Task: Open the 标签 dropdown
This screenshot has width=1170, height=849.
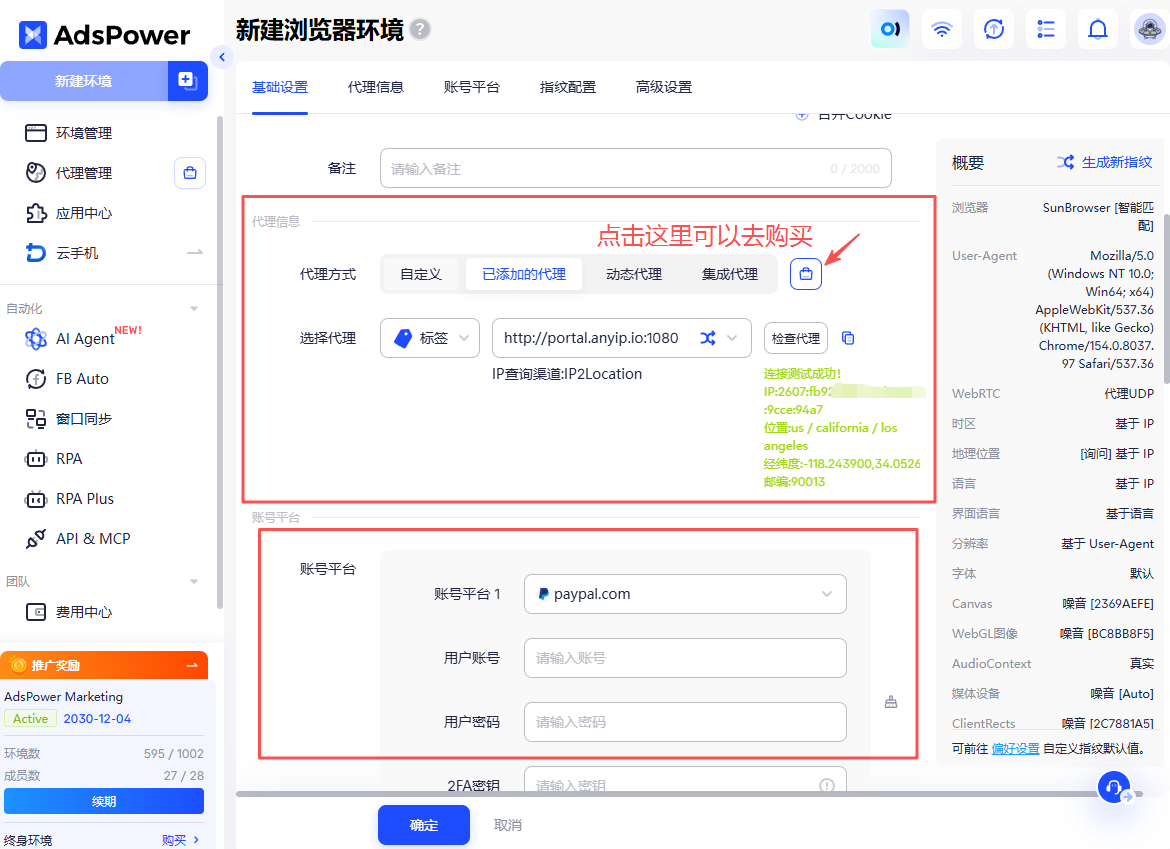Action: tap(431, 338)
